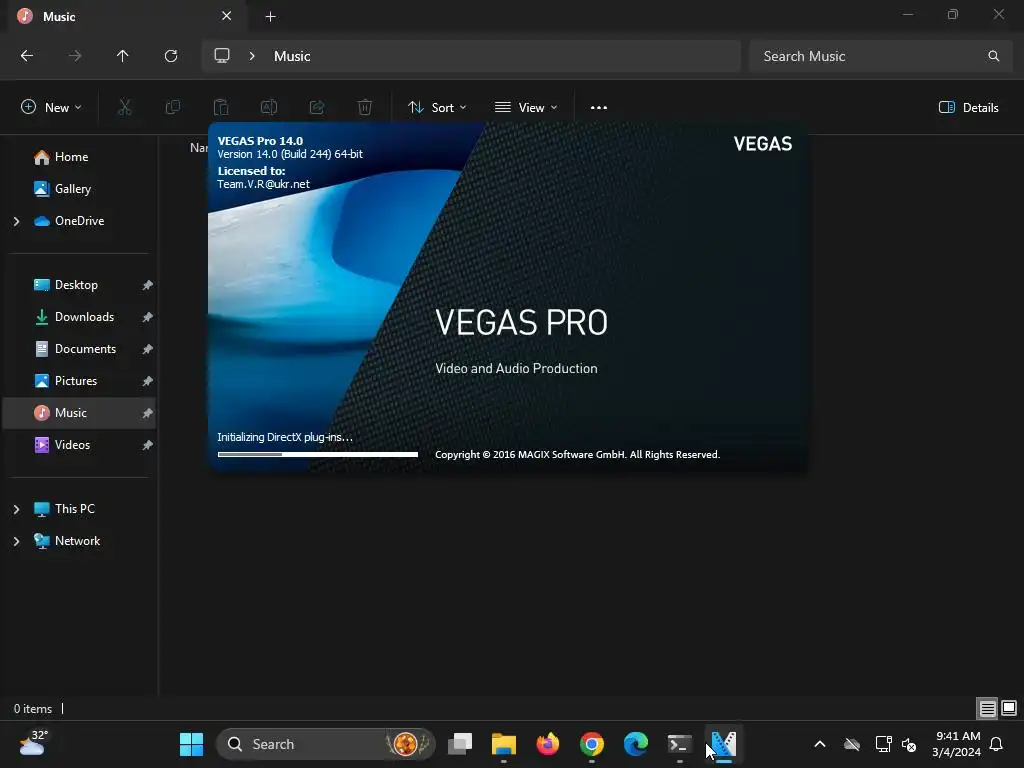Click the muted volume tray icon
This screenshot has width=1024, height=768.
click(908, 744)
